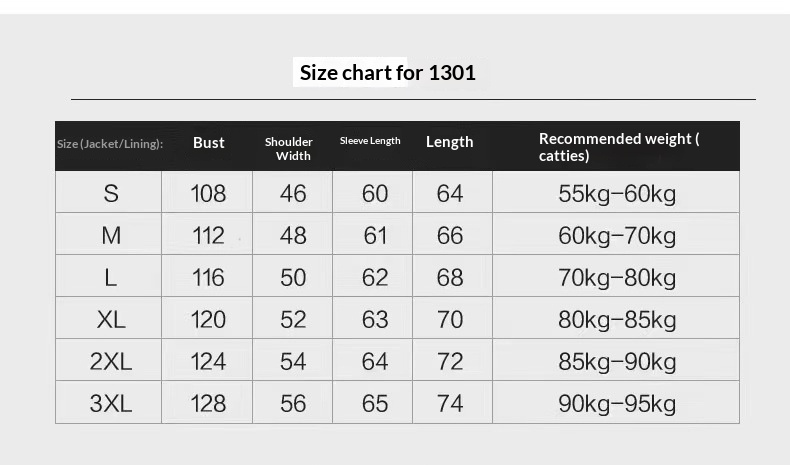Click the Size (Jacket/Lining) header cell

tap(110, 144)
